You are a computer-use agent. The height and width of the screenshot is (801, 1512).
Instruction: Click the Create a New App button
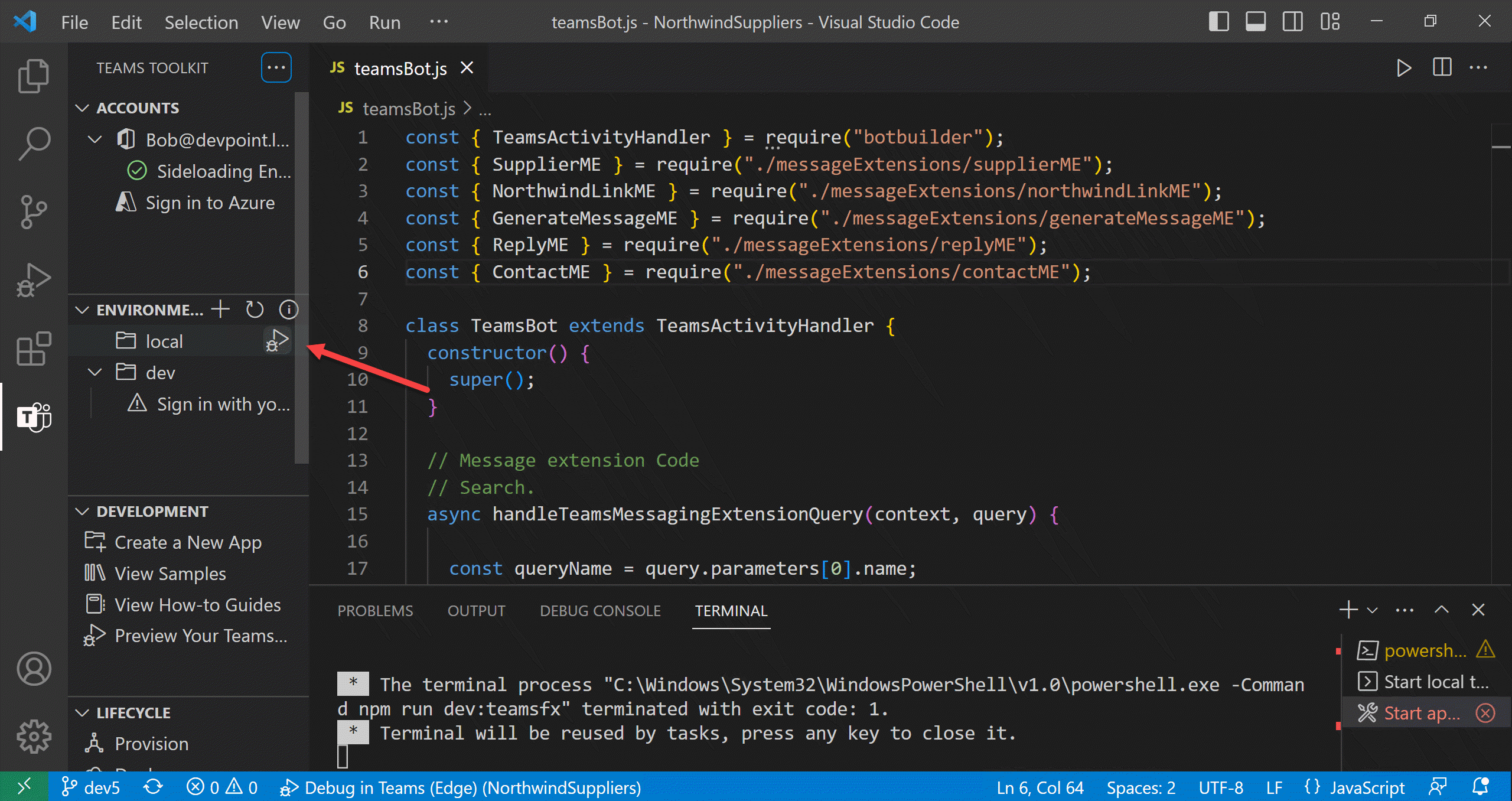(x=188, y=542)
